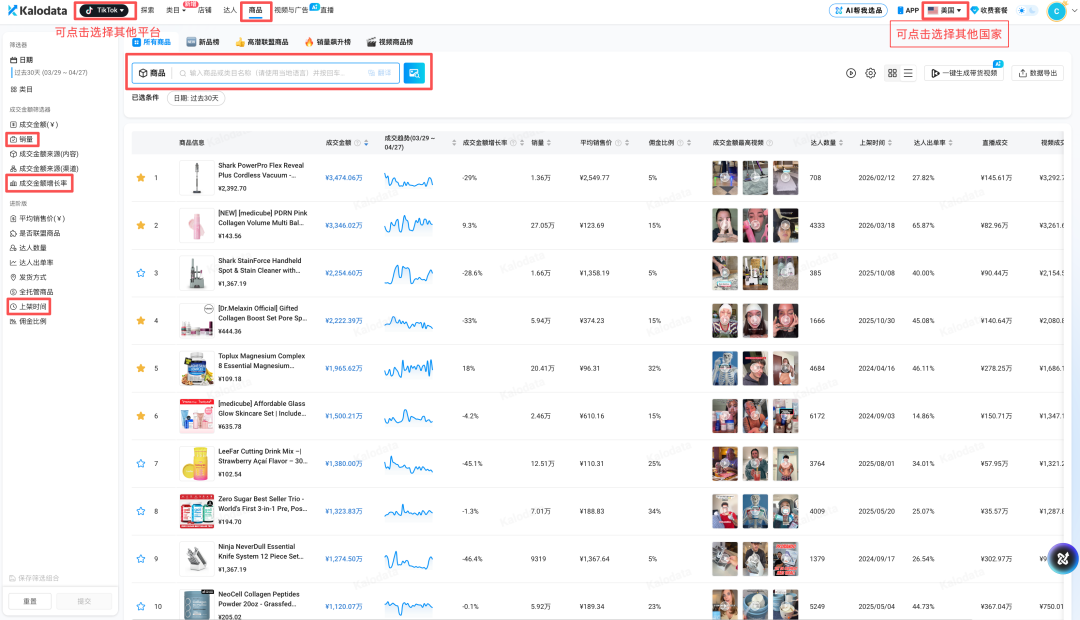The width and height of the screenshot is (1080, 620).
Task: Open the 日期 filter in the sidebar
Action: coord(21,60)
